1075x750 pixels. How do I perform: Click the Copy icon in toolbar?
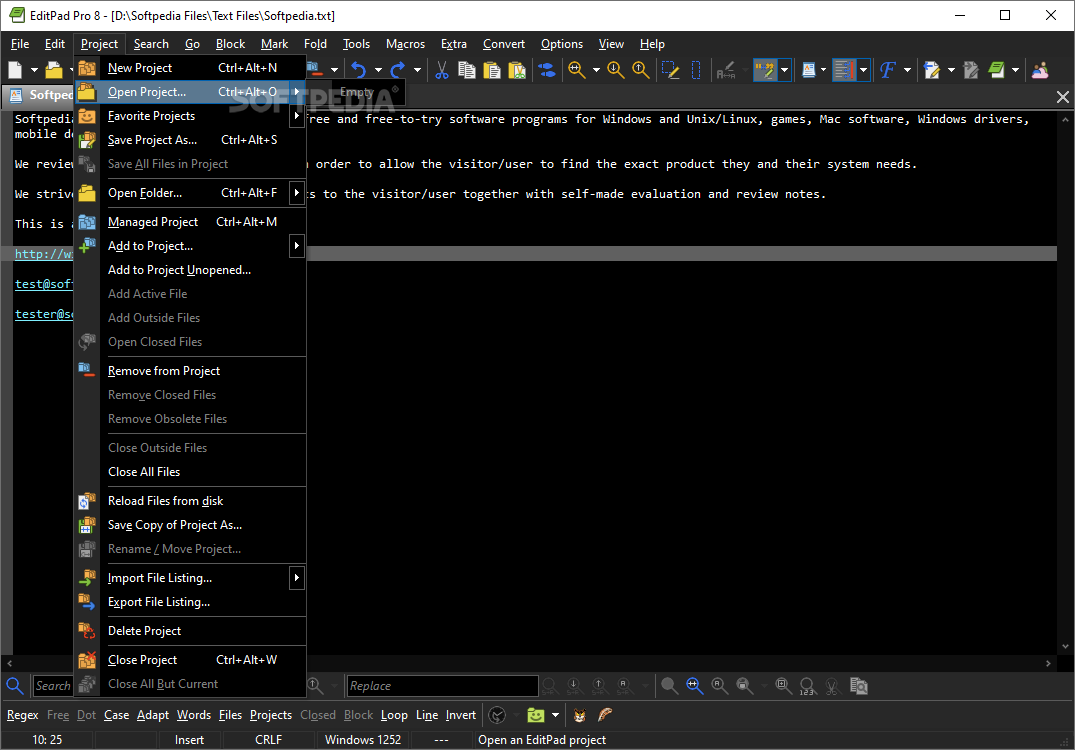467,69
